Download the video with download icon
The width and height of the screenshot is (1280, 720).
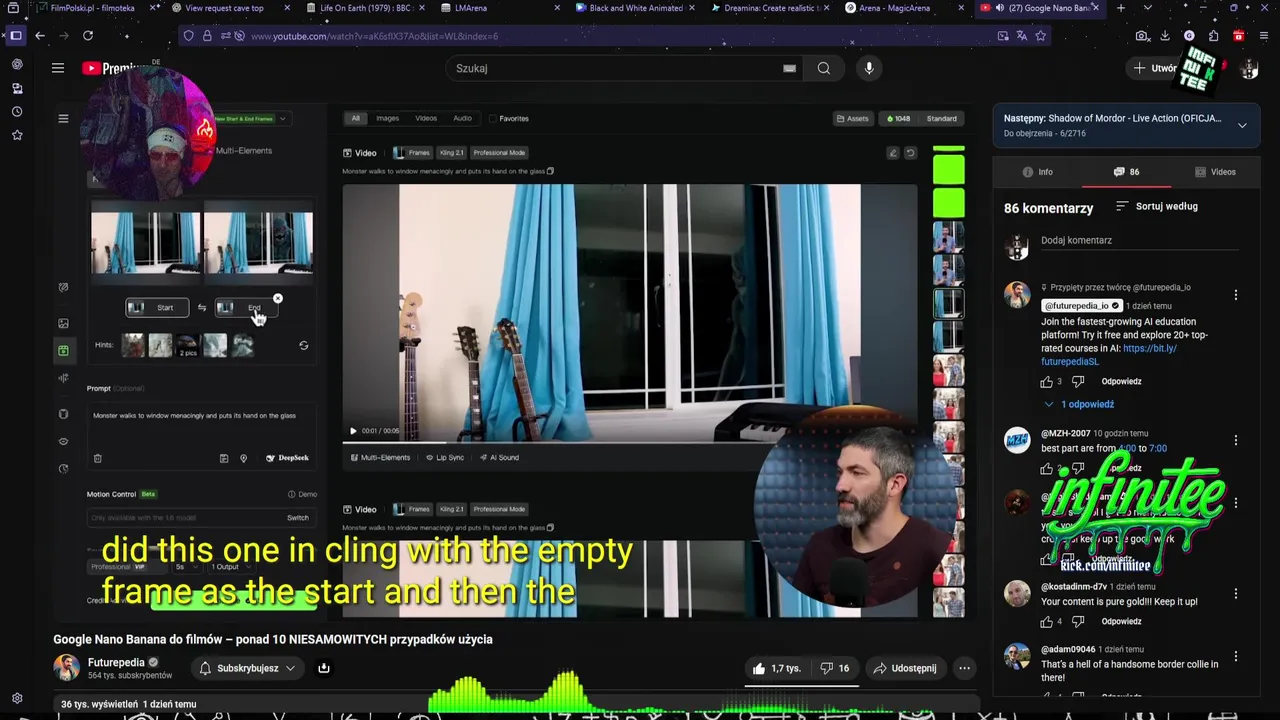[x=323, y=668]
